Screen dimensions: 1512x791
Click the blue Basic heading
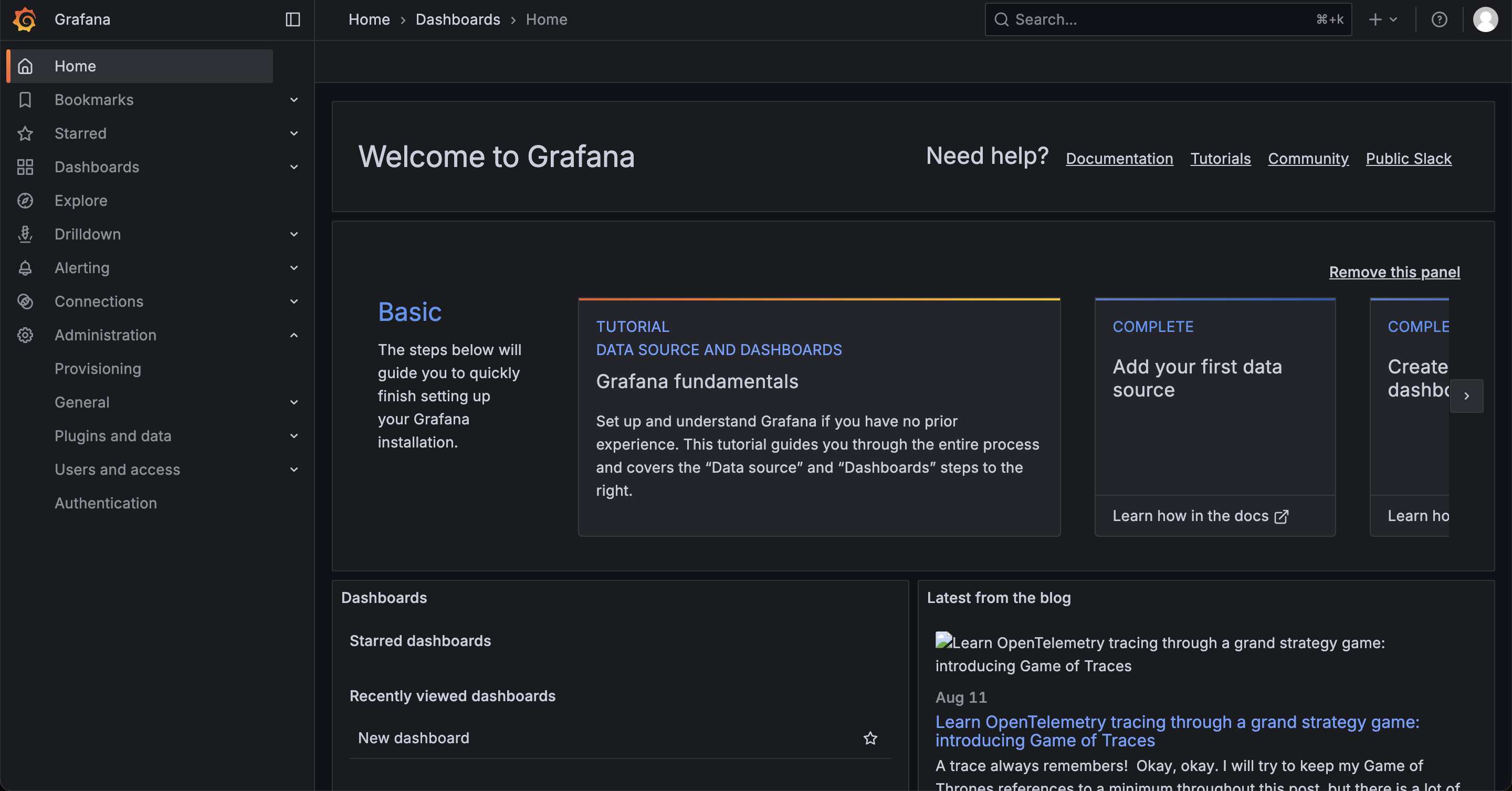[409, 312]
